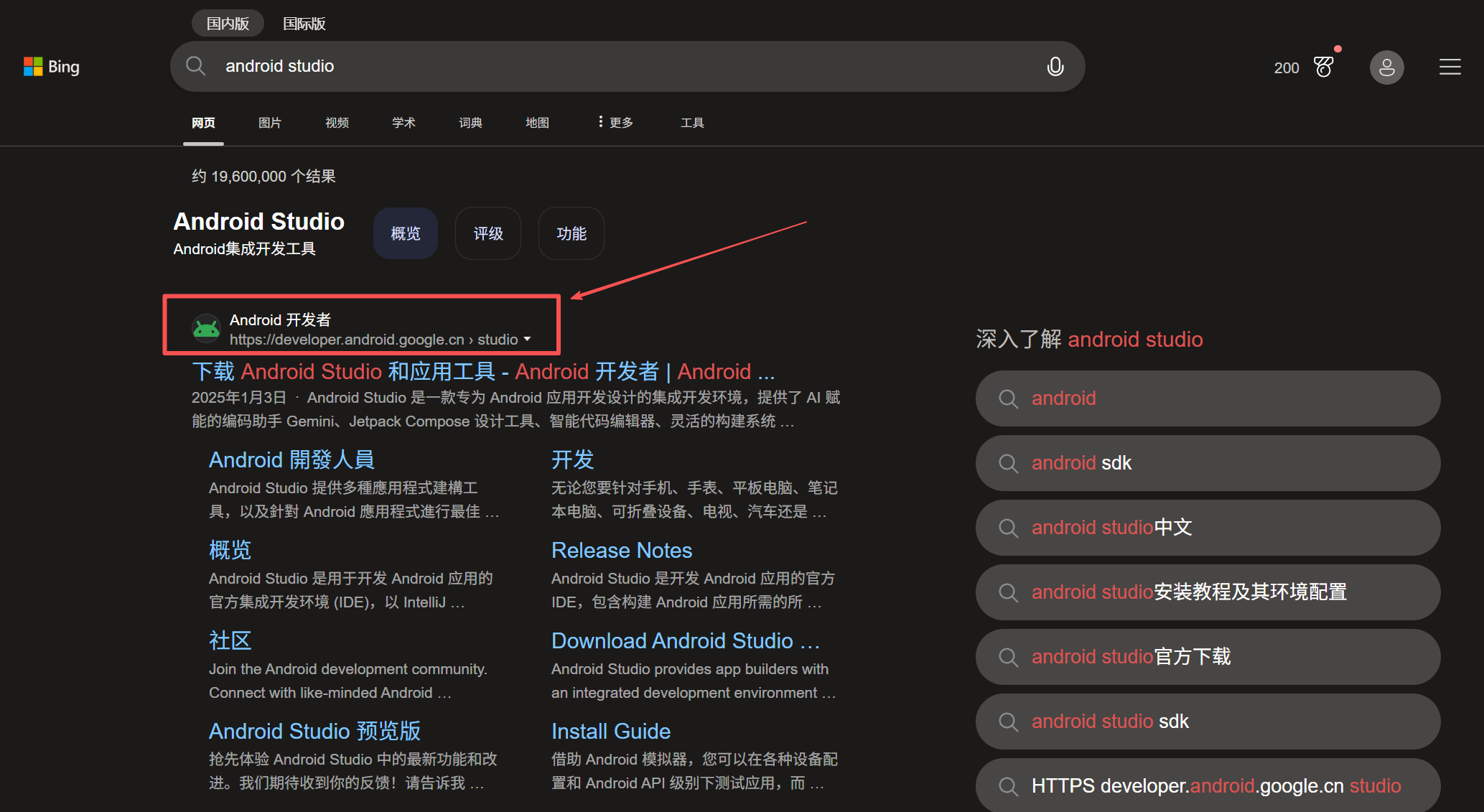Select the 功能 chip
The width and height of the screenshot is (1484, 812).
pyautogui.click(x=571, y=233)
